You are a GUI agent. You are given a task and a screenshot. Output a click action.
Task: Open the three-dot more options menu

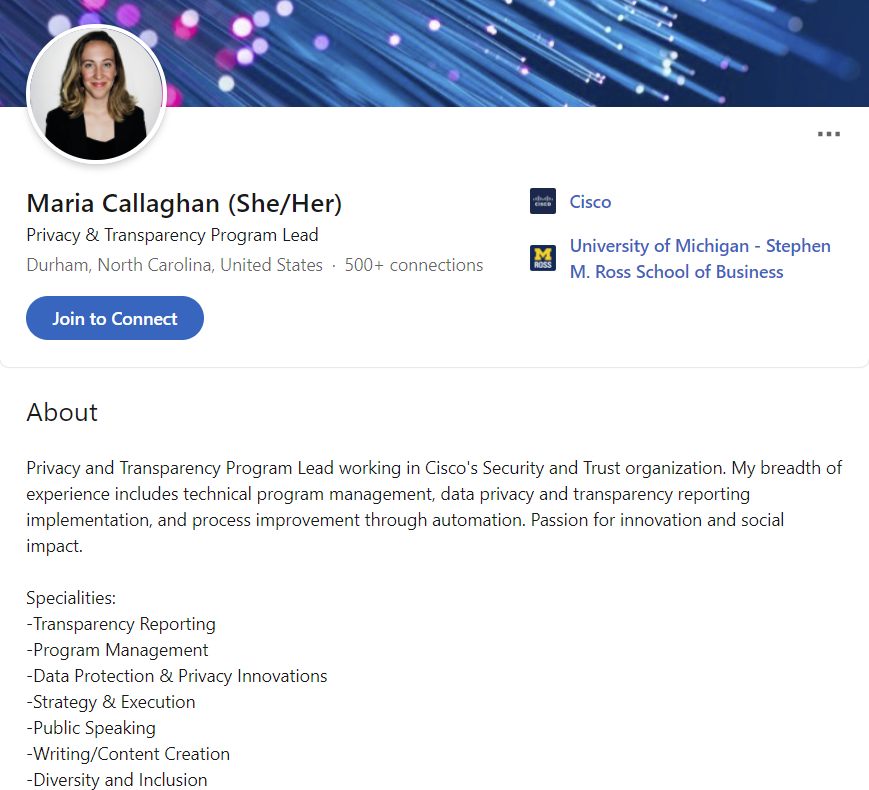pos(829,134)
